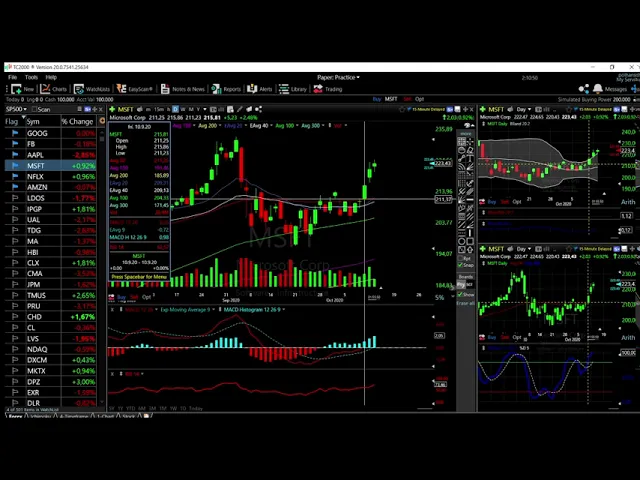Toggle the flag for DPZ
Image resolution: width=640 pixels, height=480 pixels.
pyautogui.click(x=15, y=382)
